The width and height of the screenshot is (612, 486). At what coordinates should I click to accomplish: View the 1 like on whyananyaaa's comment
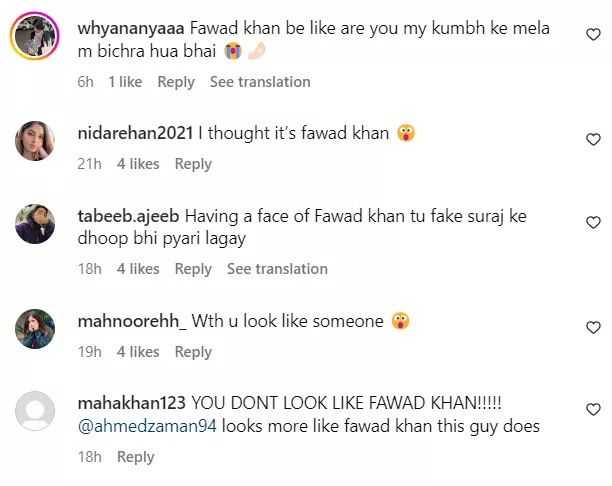(x=125, y=82)
